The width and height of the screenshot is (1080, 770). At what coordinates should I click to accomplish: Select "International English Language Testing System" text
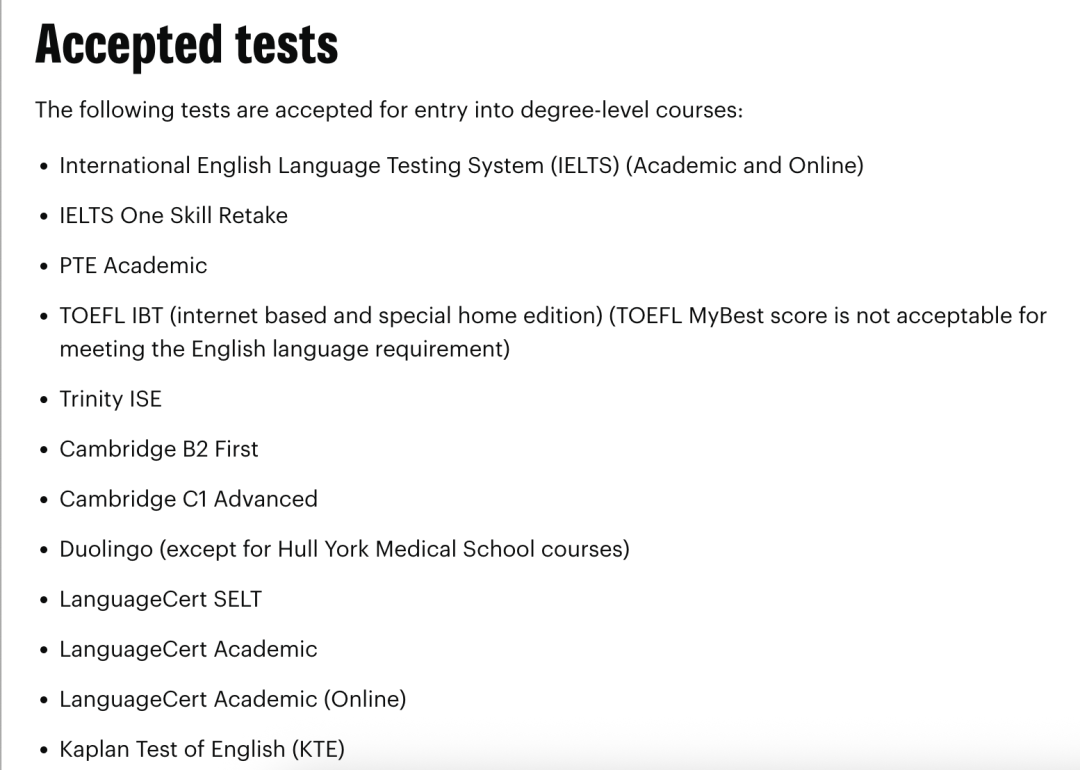click(x=301, y=165)
